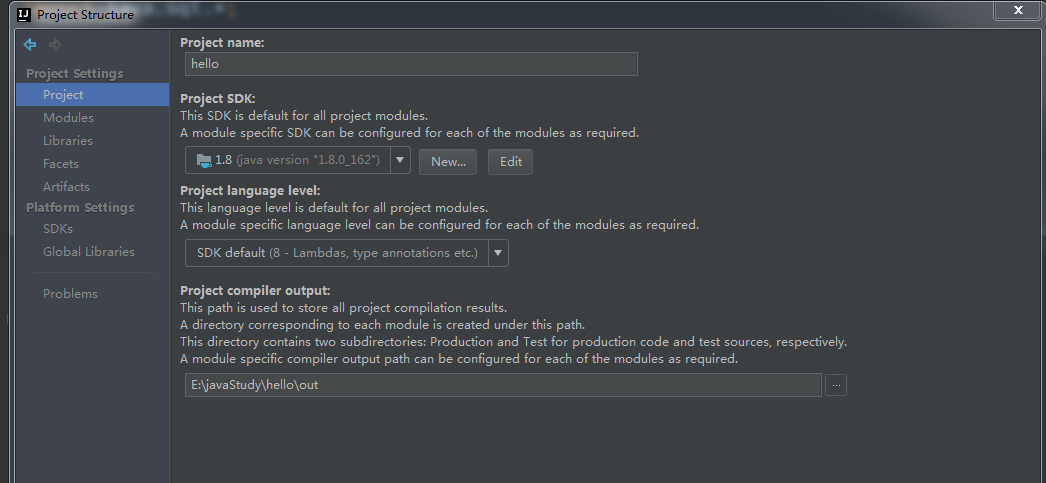1046x483 pixels.
Task: View the Problems section
Action: pyautogui.click(x=70, y=294)
